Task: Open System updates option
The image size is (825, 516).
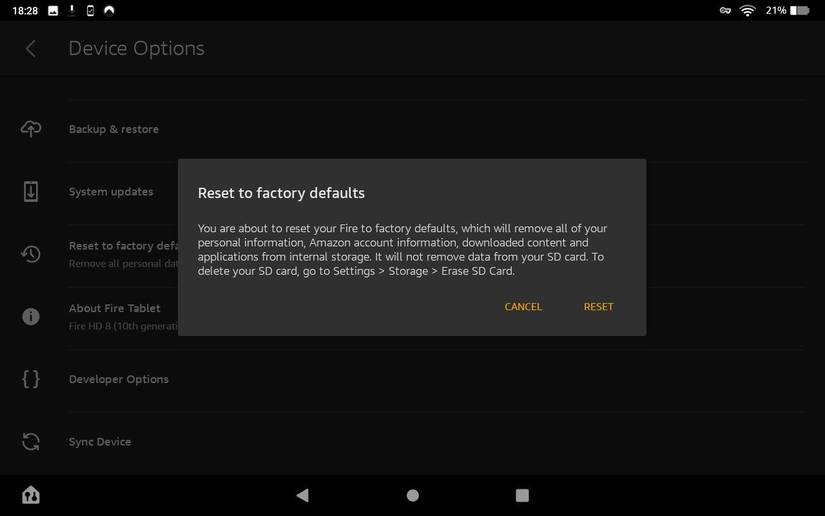Action: tap(111, 192)
